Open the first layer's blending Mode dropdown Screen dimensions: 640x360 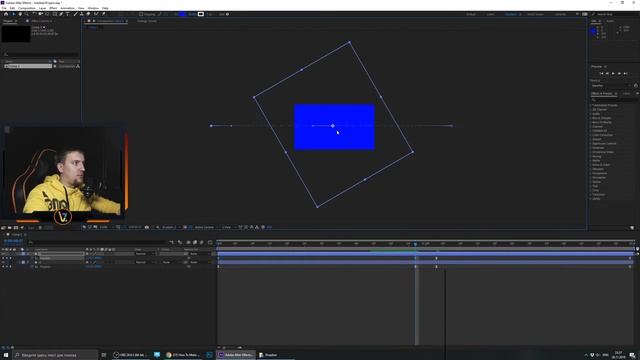pyautogui.click(x=145, y=254)
